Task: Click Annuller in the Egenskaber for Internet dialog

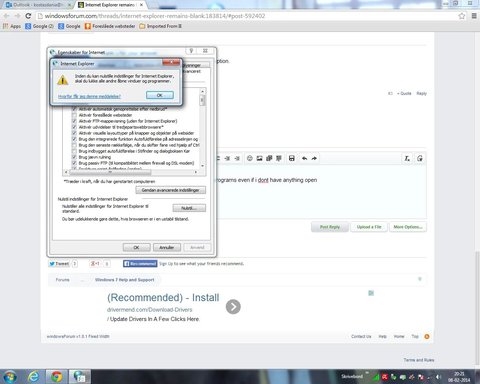Action: click(167, 247)
